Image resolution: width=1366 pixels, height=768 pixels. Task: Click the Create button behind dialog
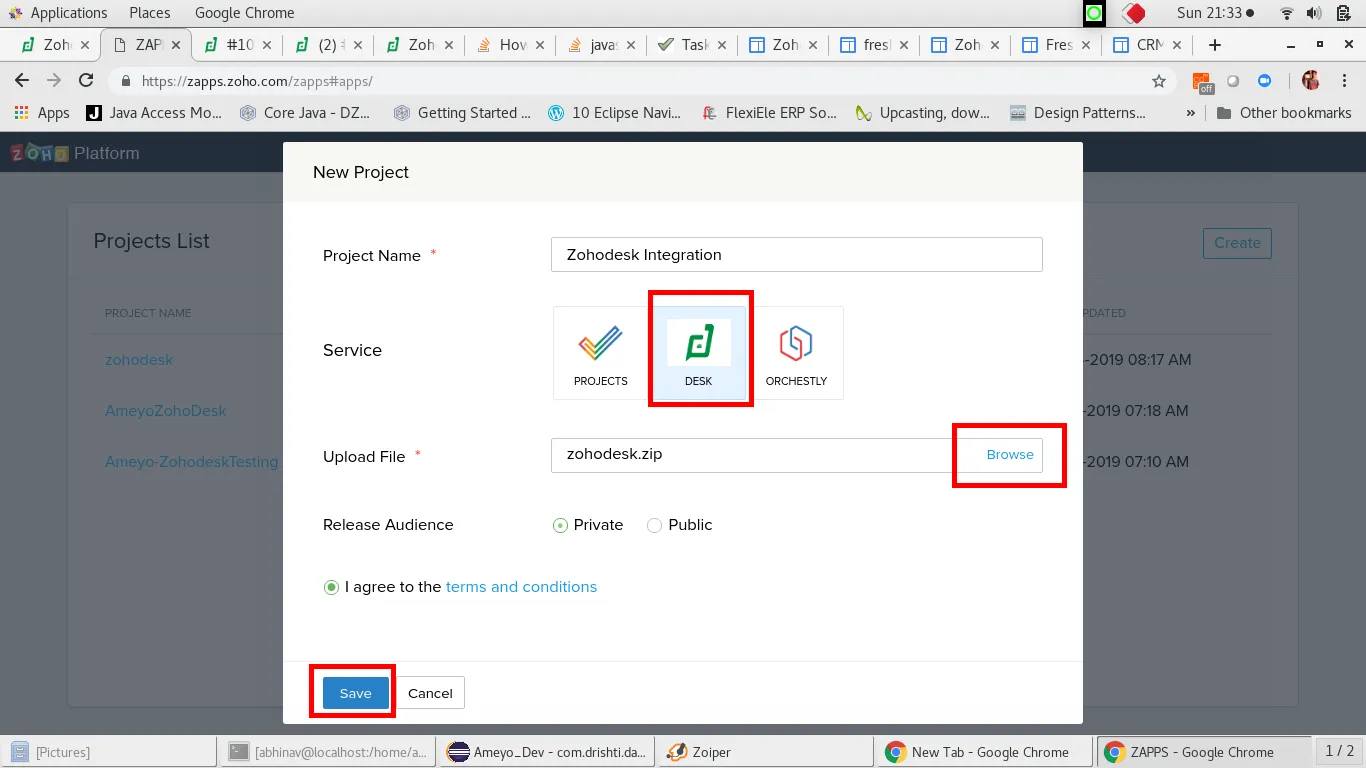pyautogui.click(x=1237, y=243)
